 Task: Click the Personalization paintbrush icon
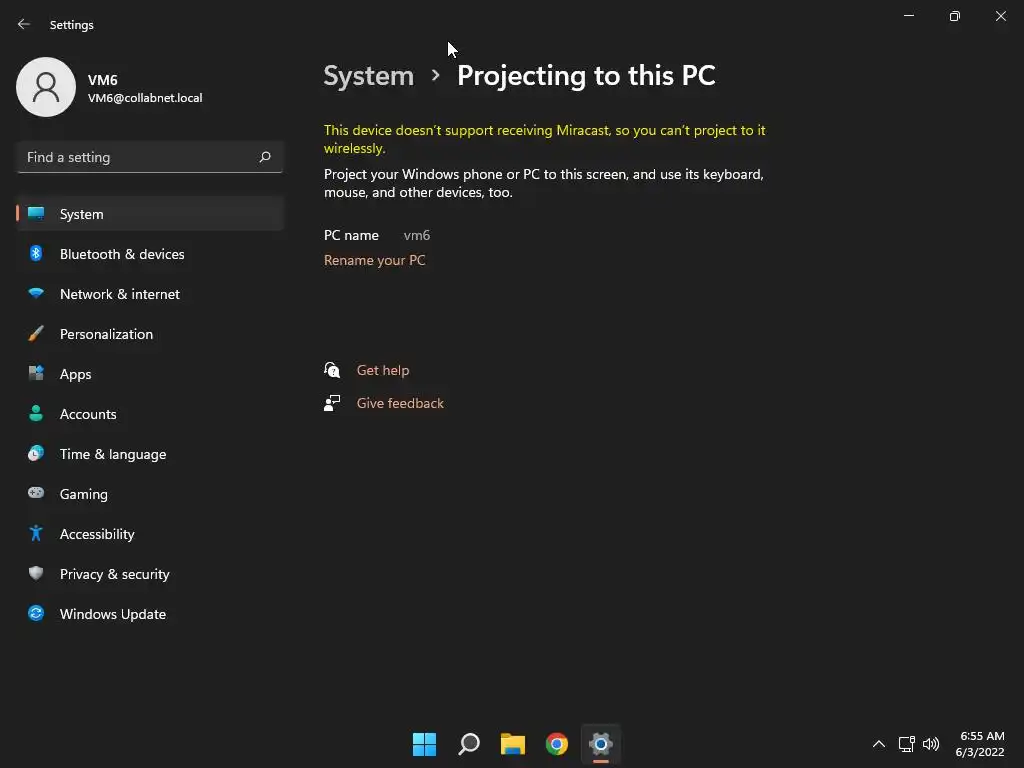[x=36, y=334]
